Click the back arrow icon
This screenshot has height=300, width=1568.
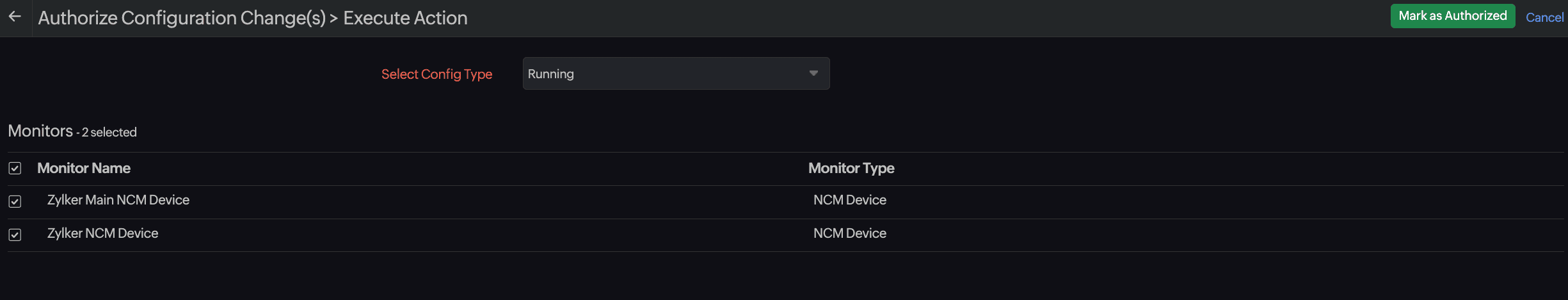tap(15, 17)
